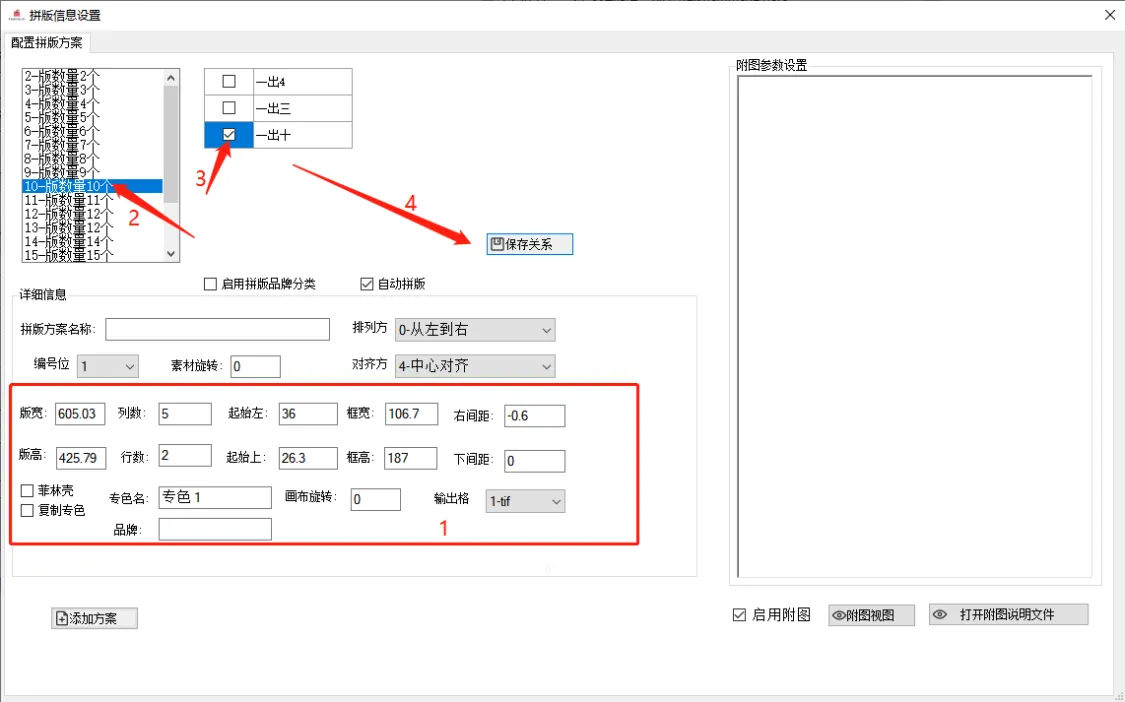Click the 保存关系 save button
The height and width of the screenshot is (702, 1125).
point(529,244)
